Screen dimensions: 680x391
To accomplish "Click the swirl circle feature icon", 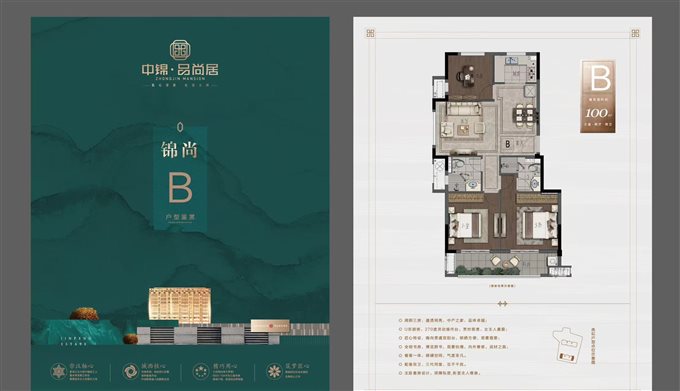I will (x=130, y=371).
